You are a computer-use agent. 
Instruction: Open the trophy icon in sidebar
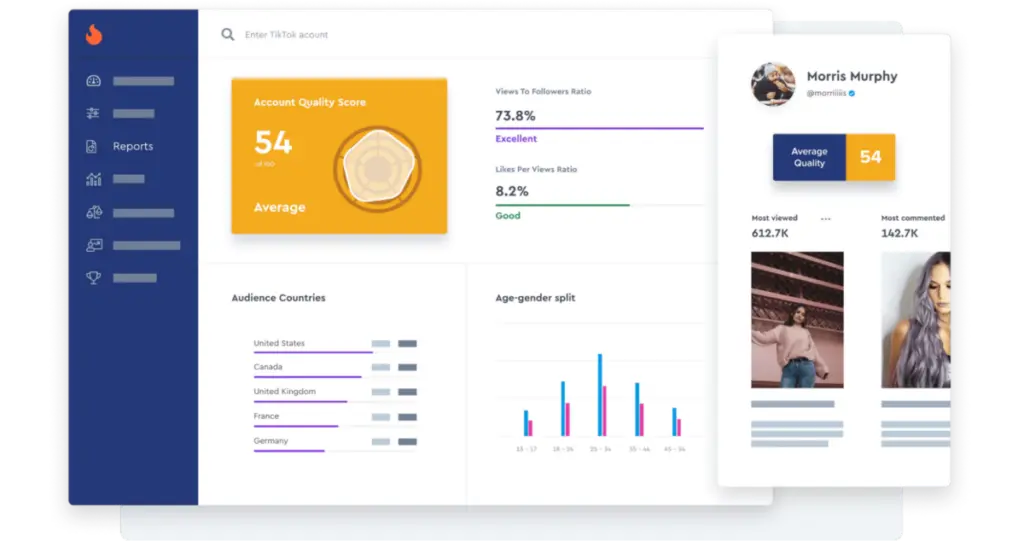tap(94, 278)
